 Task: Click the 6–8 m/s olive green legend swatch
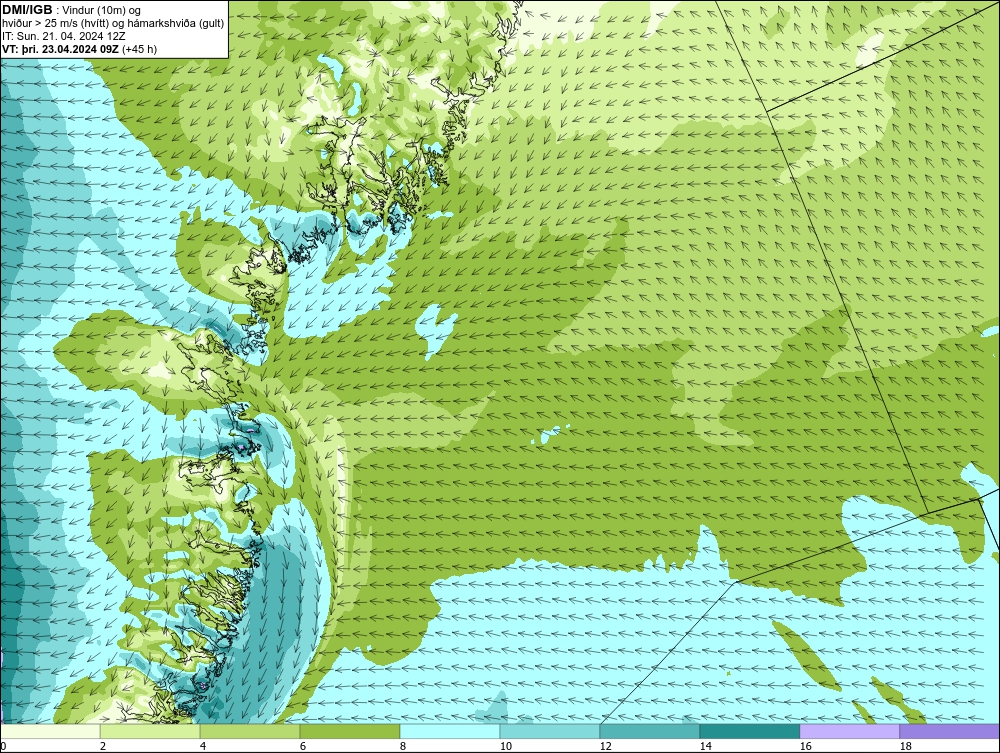(350, 731)
